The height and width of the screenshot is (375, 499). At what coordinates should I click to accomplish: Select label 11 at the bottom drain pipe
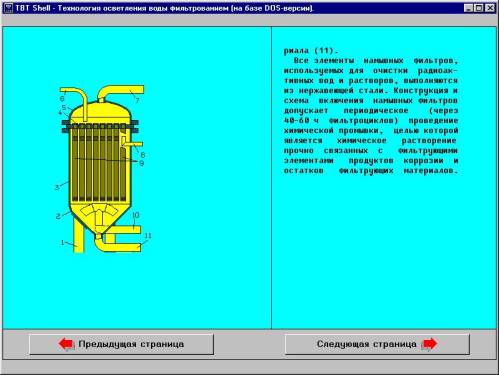tap(147, 236)
